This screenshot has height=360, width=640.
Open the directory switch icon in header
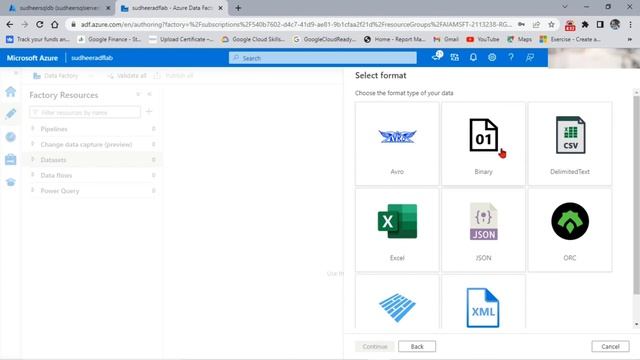(x=454, y=58)
